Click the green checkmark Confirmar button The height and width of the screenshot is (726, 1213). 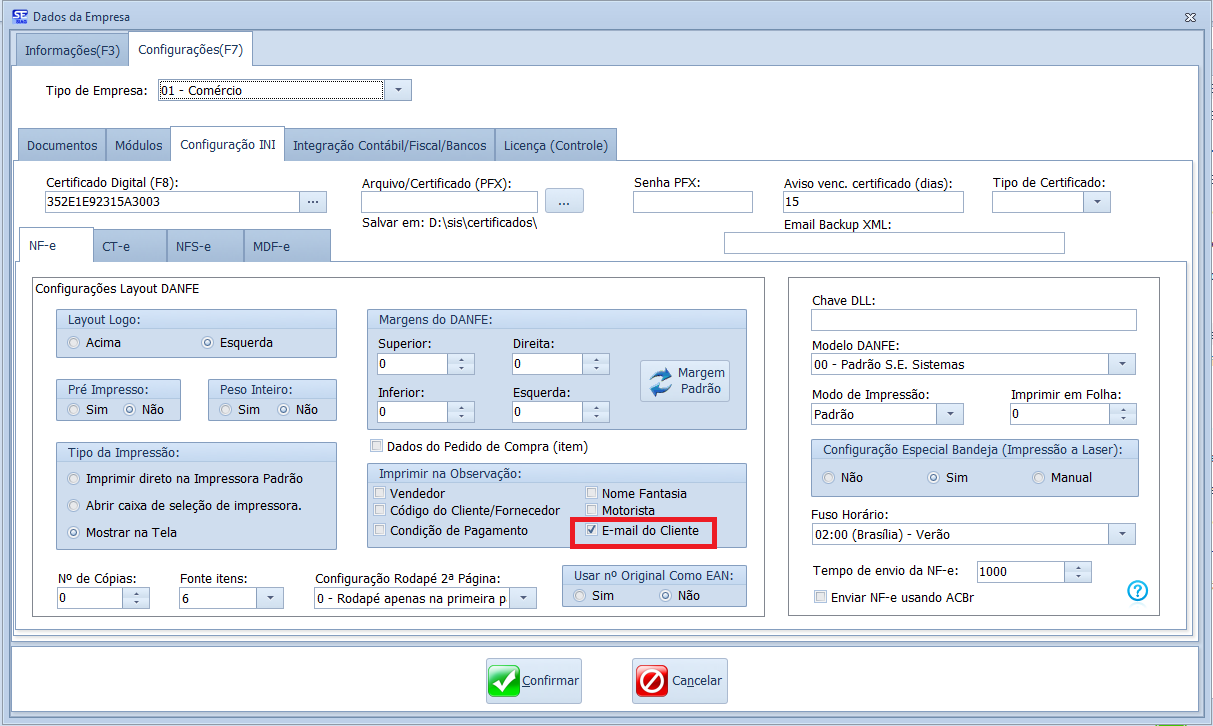(x=535, y=681)
